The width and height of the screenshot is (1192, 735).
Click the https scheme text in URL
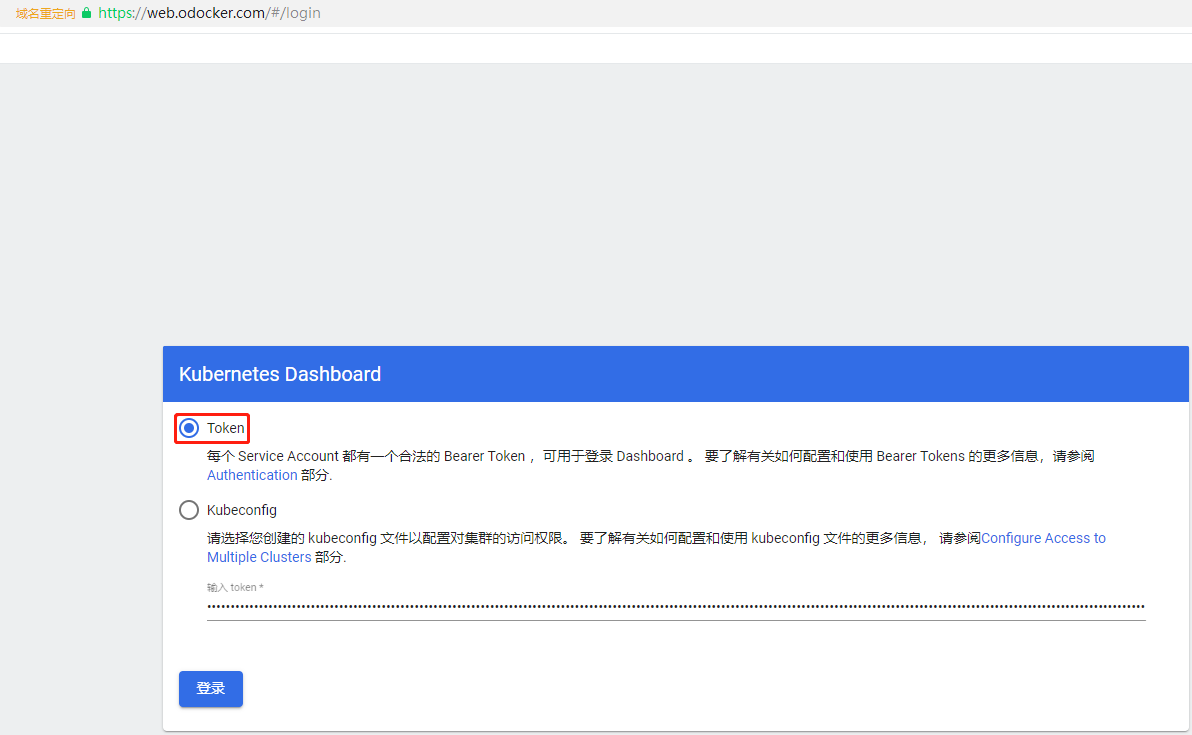tap(116, 13)
